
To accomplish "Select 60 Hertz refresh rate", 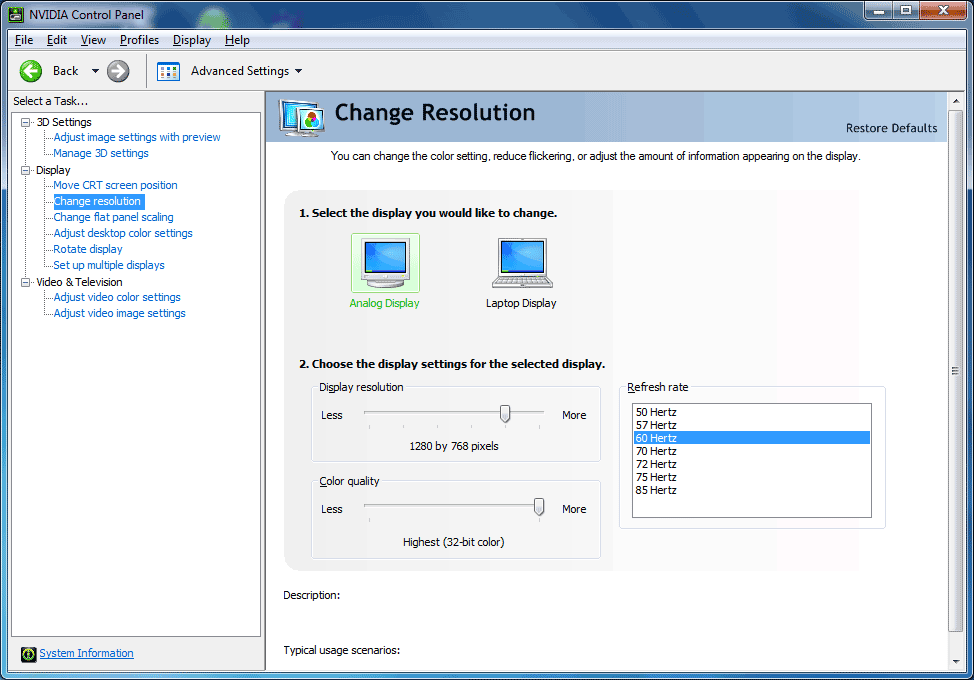I will pyautogui.click(x=751, y=438).
